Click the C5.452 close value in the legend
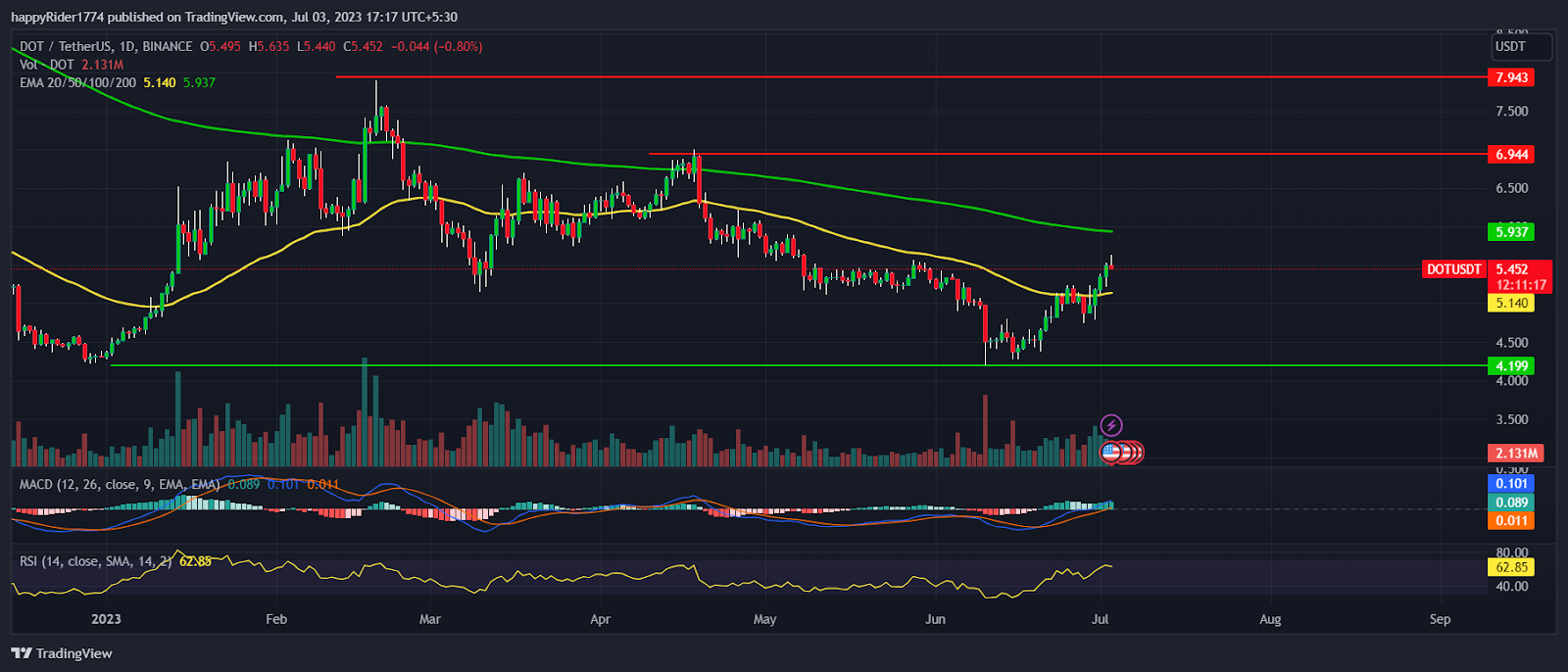The height and width of the screenshot is (672, 1568). click(363, 46)
